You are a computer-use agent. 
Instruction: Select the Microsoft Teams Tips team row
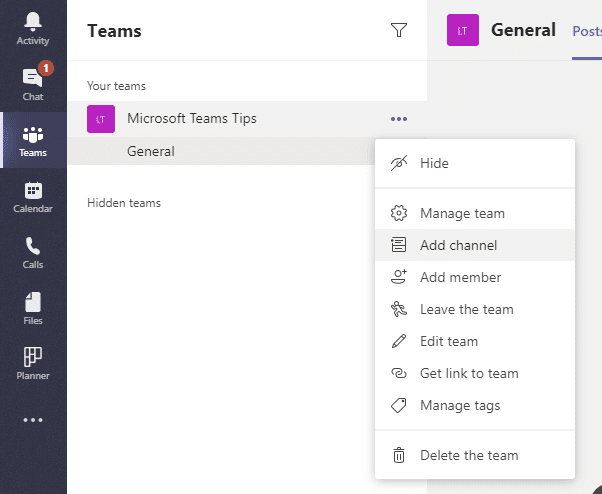(x=247, y=119)
